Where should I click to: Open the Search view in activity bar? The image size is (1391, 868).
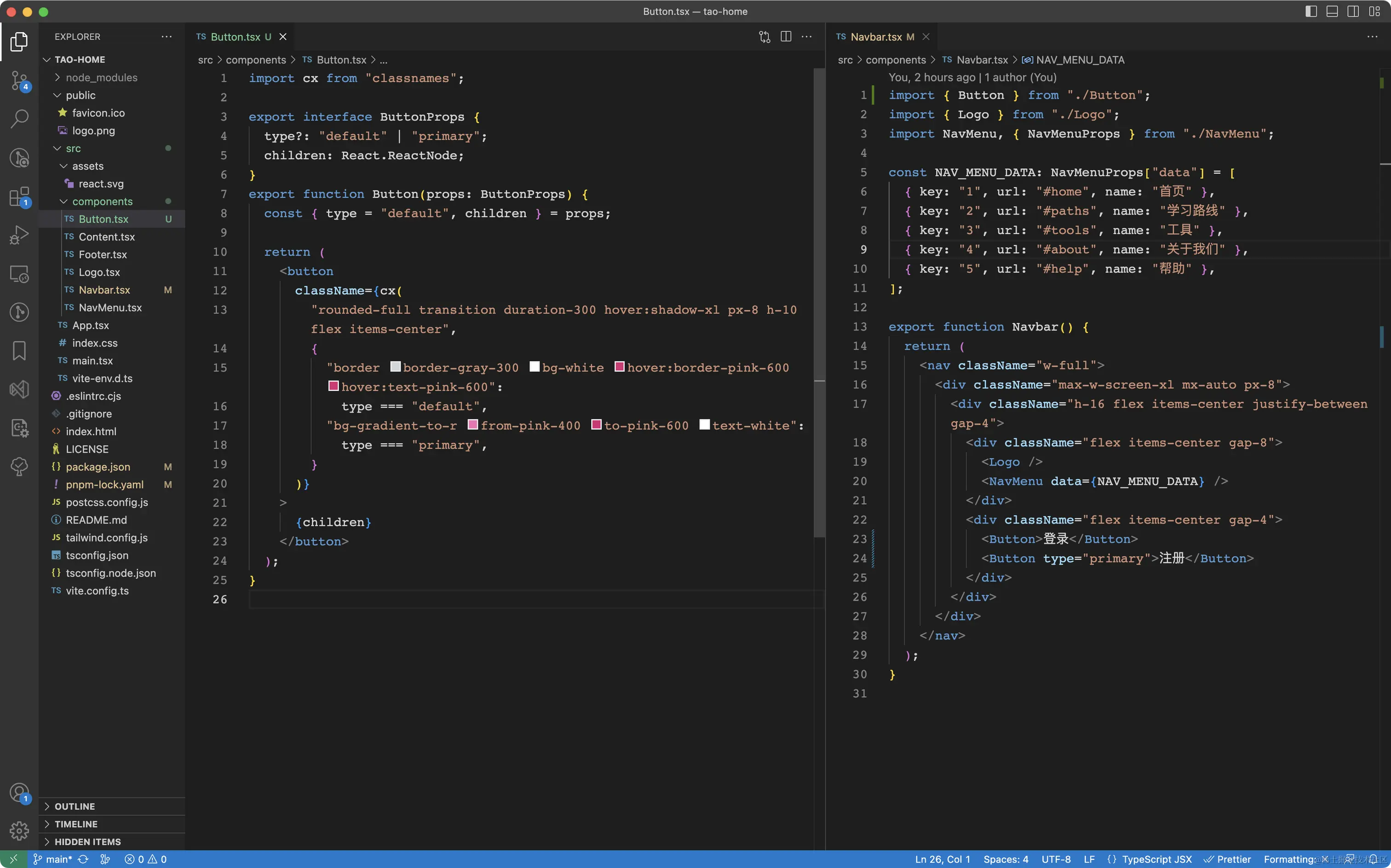click(x=19, y=118)
